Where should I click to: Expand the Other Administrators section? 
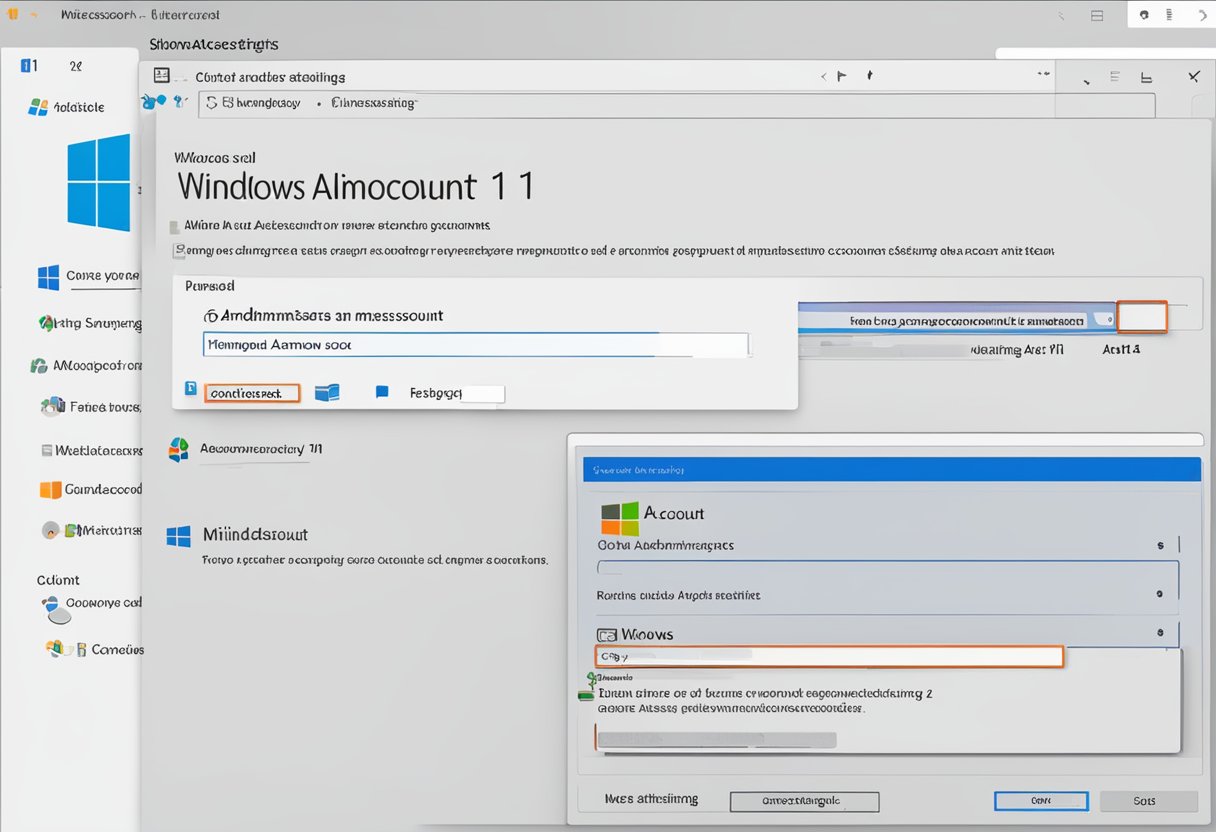tap(1158, 544)
